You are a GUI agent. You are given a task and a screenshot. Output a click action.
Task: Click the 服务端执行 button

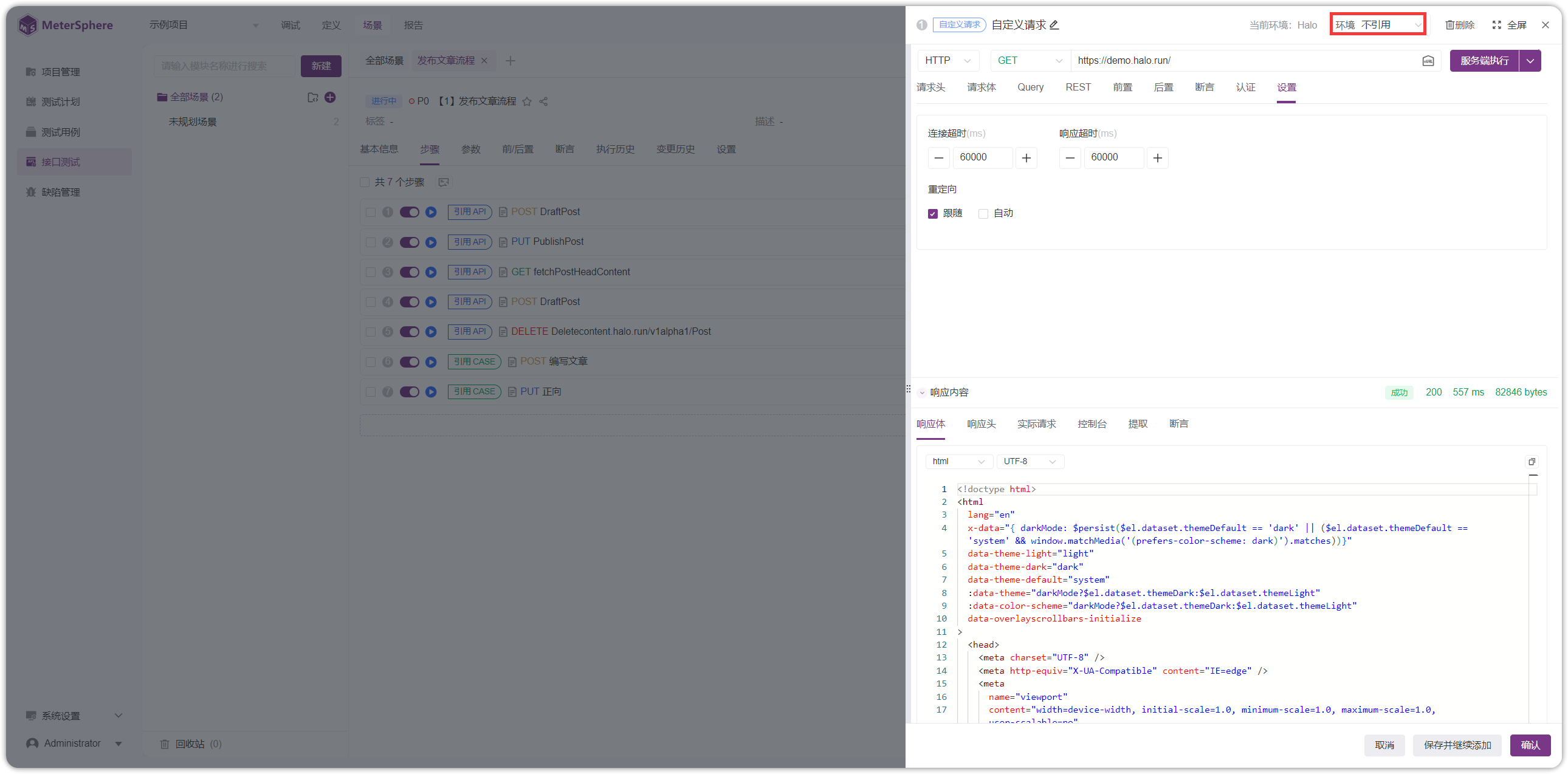tap(1484, 61)
